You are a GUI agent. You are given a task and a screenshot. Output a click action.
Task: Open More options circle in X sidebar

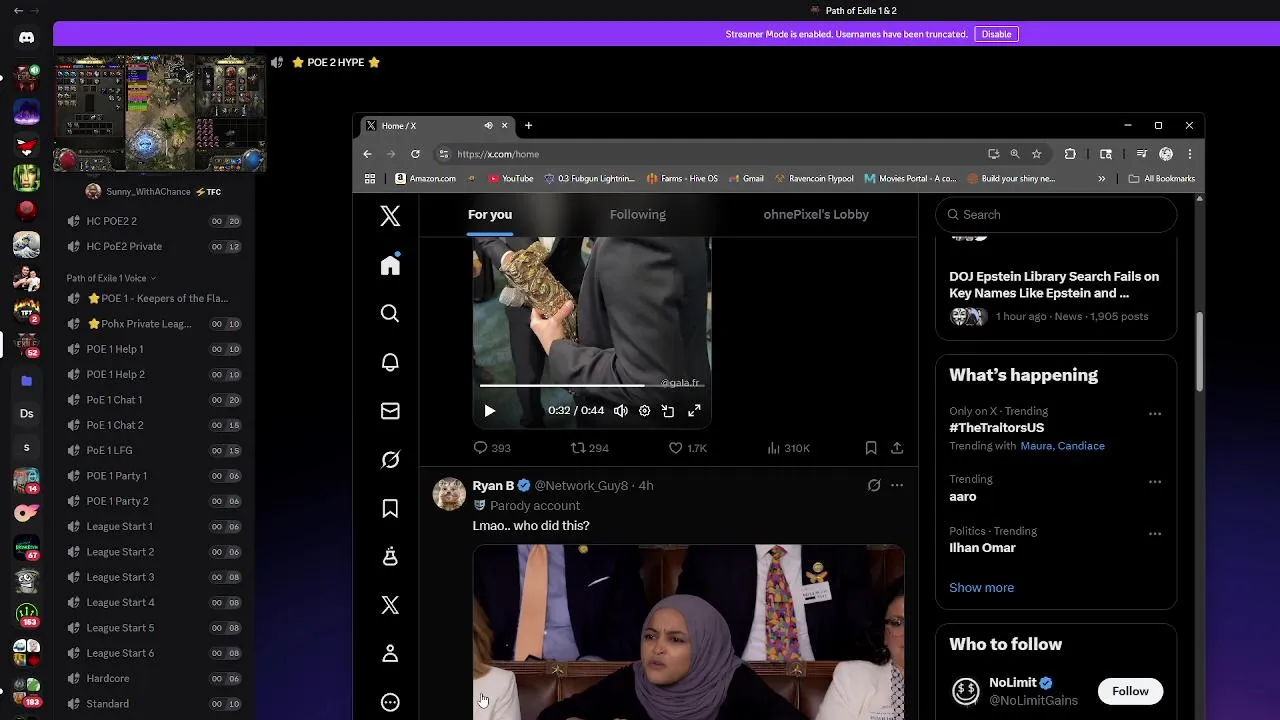pyautogui.click(x=390, y=702)
